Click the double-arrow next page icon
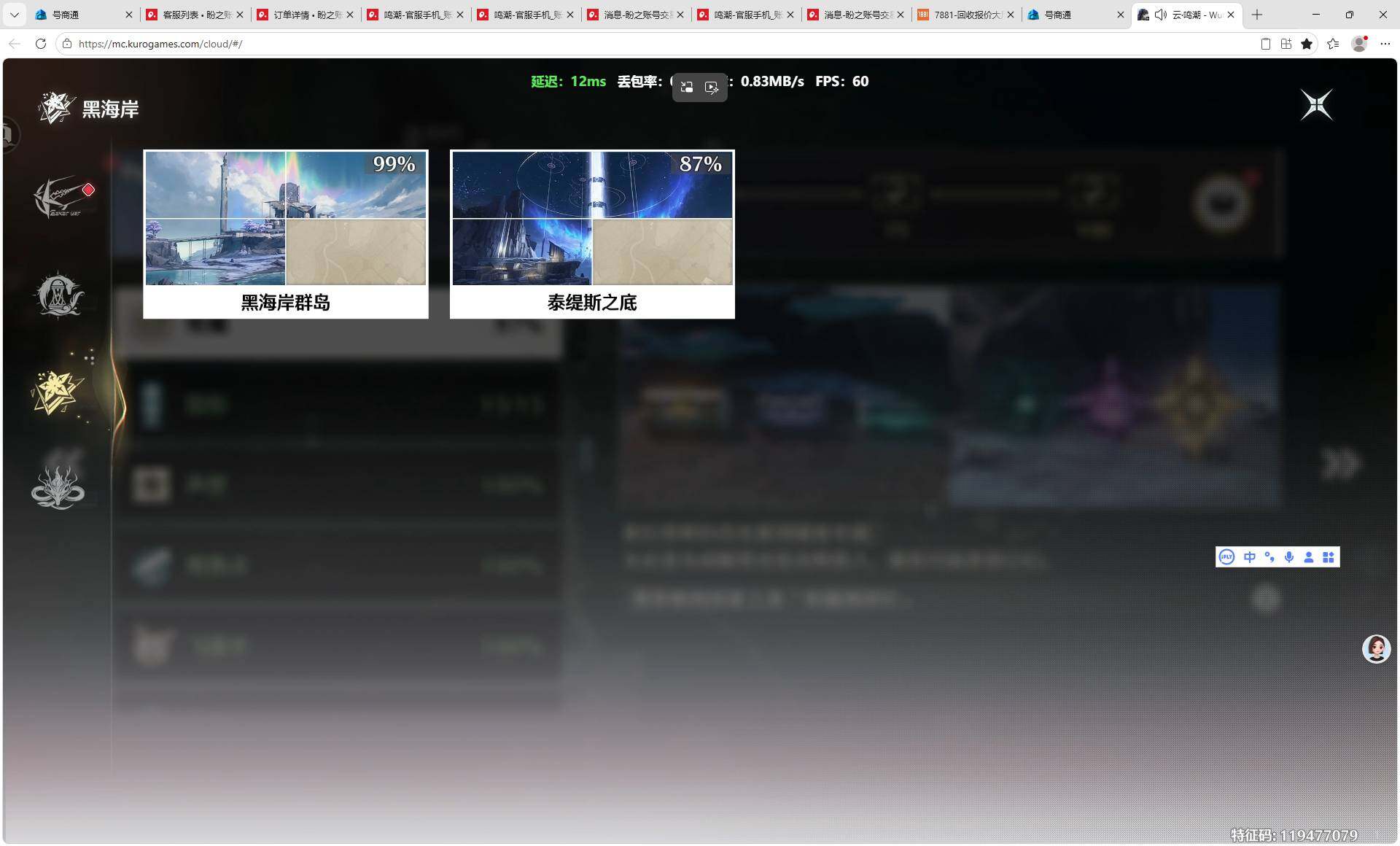1400x846 pixels. coord(1340,464)
